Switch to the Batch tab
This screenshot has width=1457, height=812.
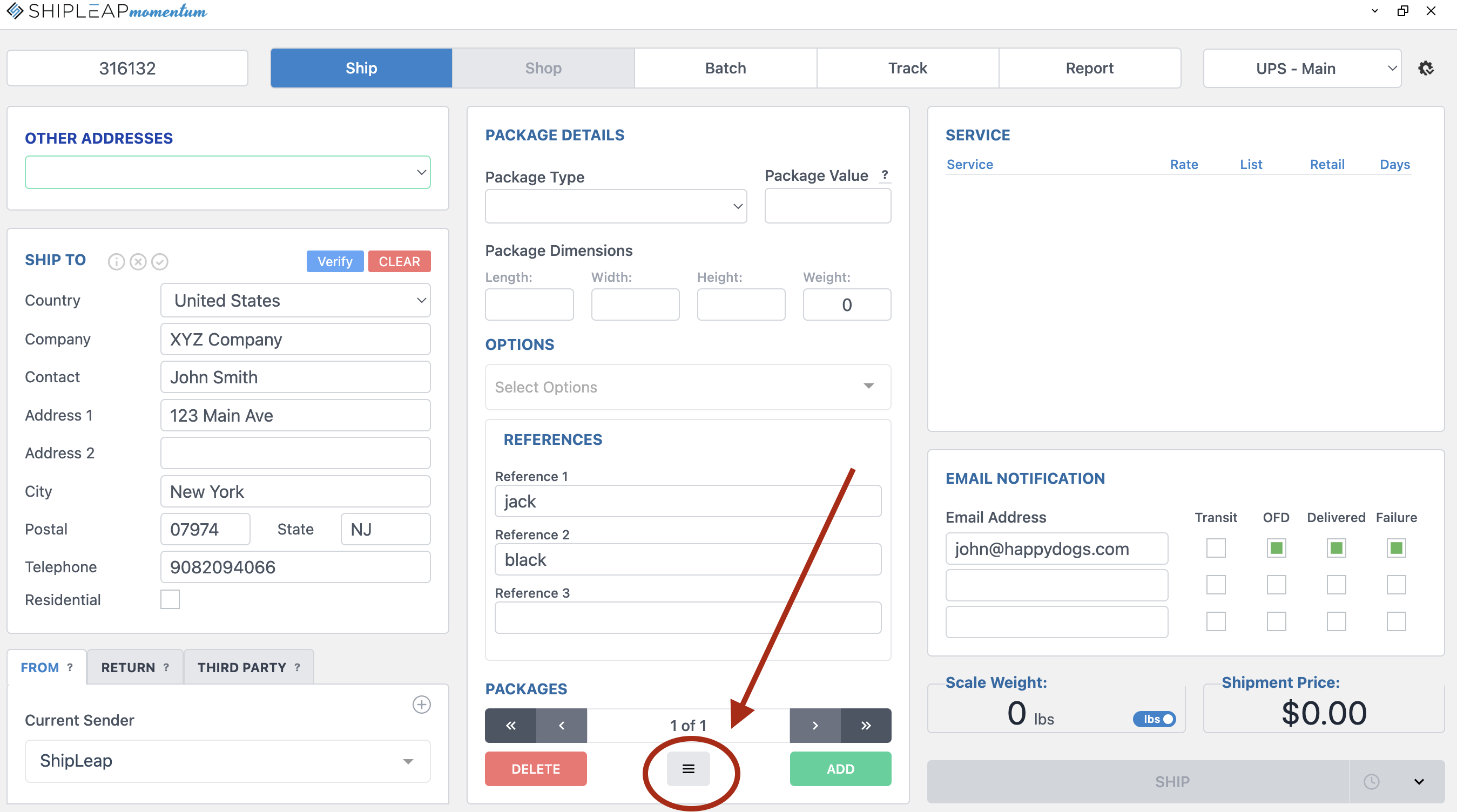[x=725, y=69]
